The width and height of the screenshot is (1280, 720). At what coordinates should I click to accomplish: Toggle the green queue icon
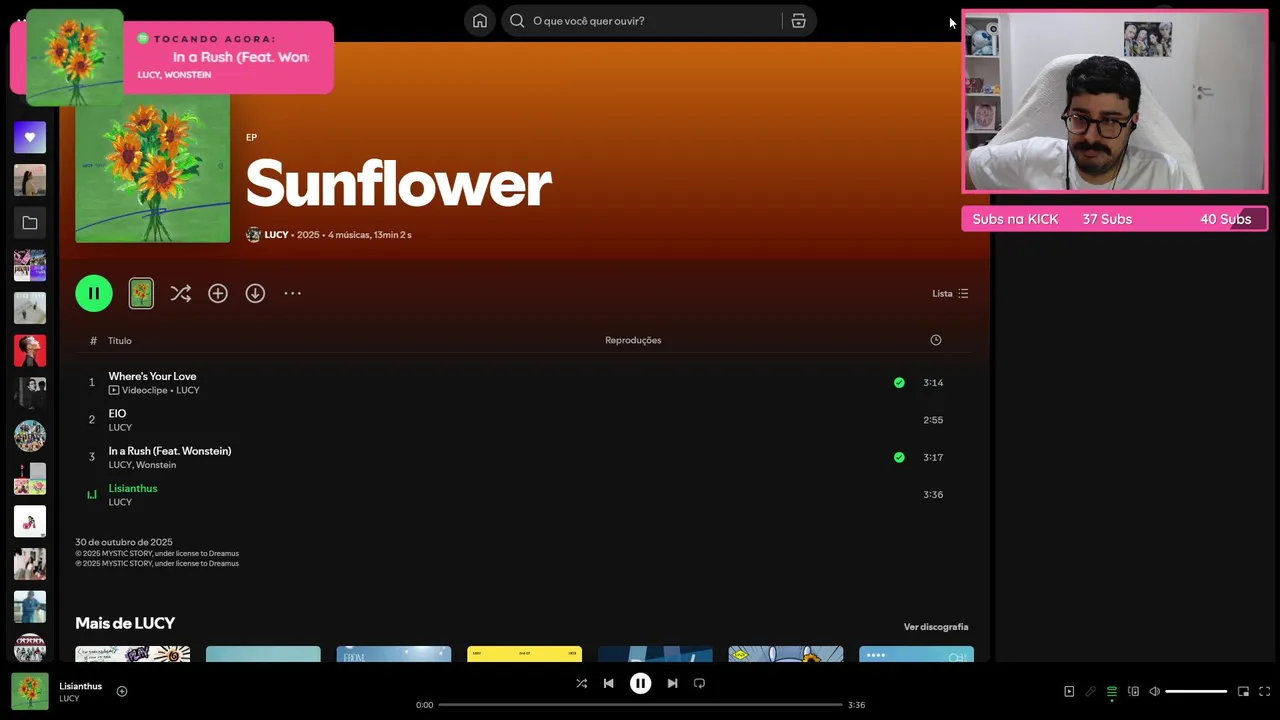tap(1111, 691)
